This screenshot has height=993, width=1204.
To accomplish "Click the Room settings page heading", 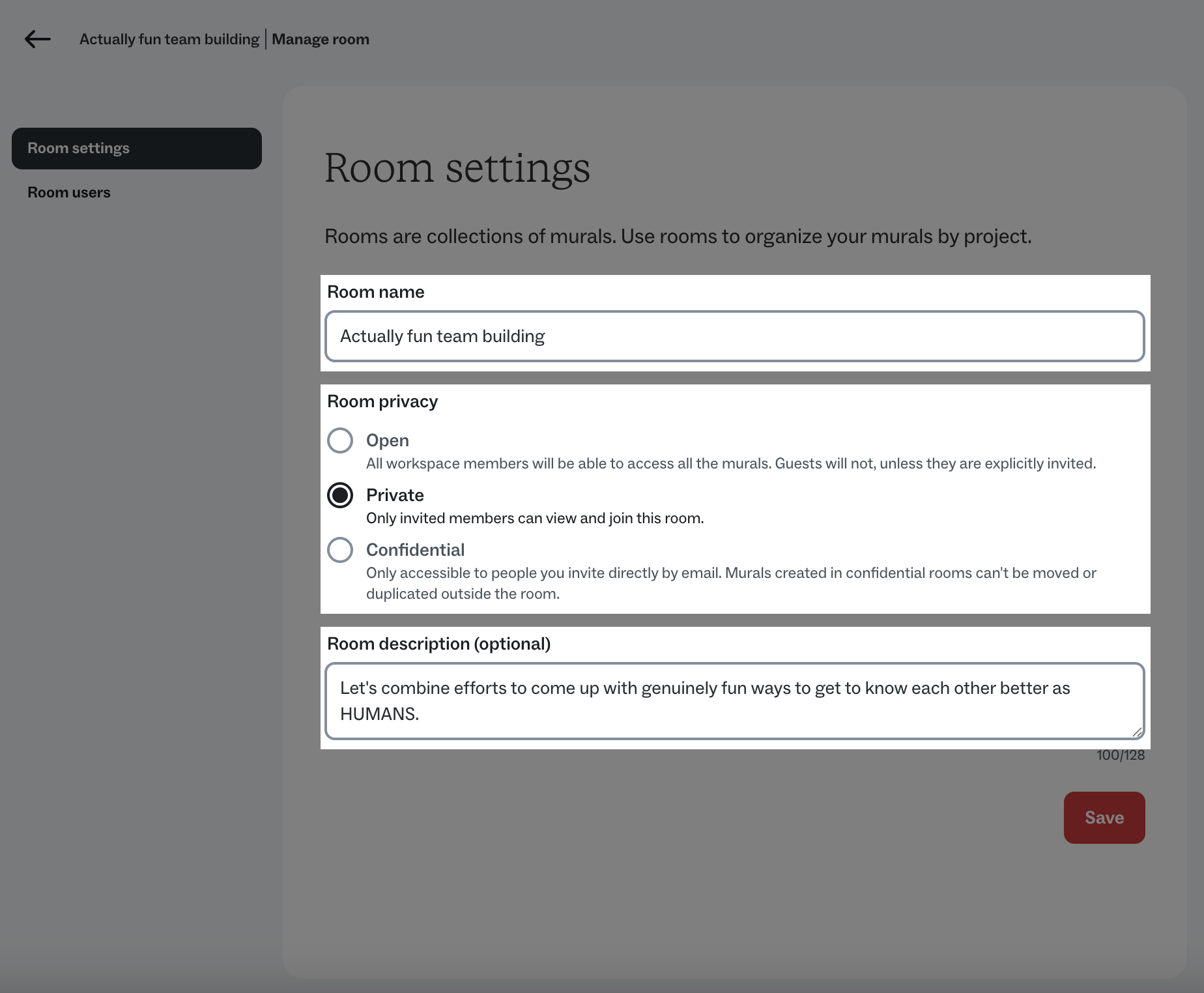I will [x=457, y=168].
